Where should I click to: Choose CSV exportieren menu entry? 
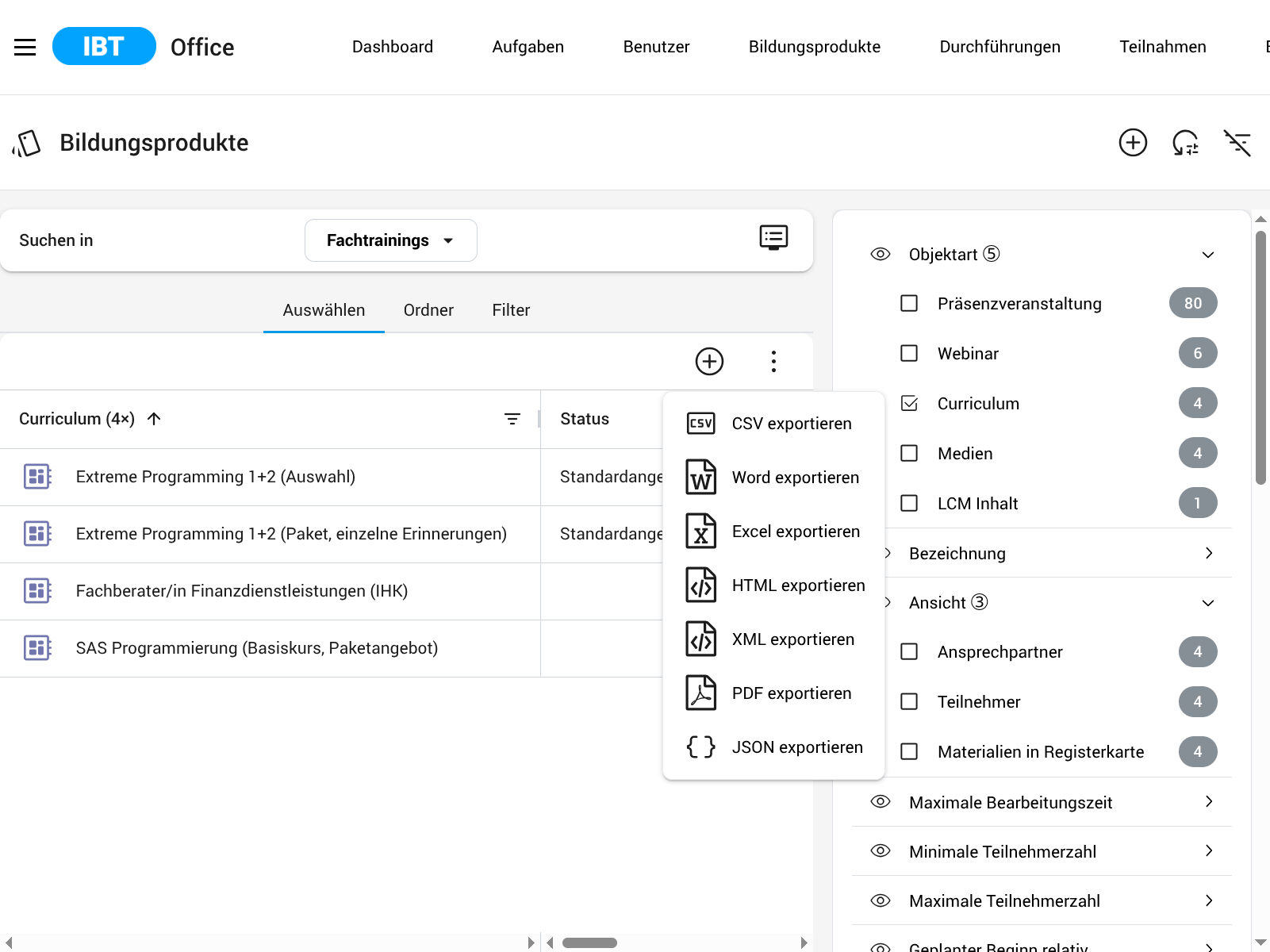773,424
